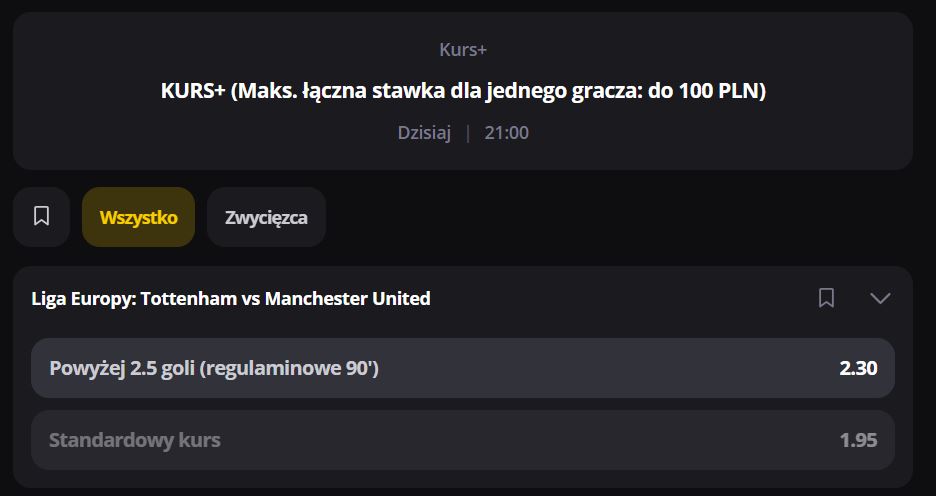Click the greyed Standardowy kurs label text
This screenshot has width=936, height=496.
pyautogui.click(x=135, y=440)
